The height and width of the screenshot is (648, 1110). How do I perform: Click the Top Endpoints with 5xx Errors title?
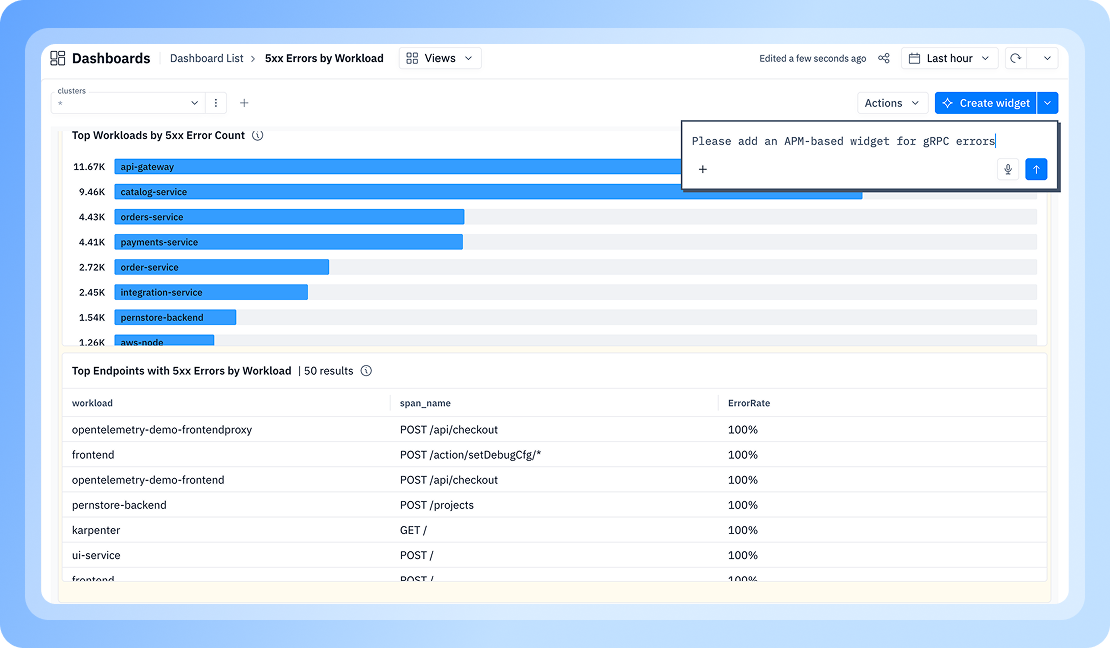(x=181, y=370)
